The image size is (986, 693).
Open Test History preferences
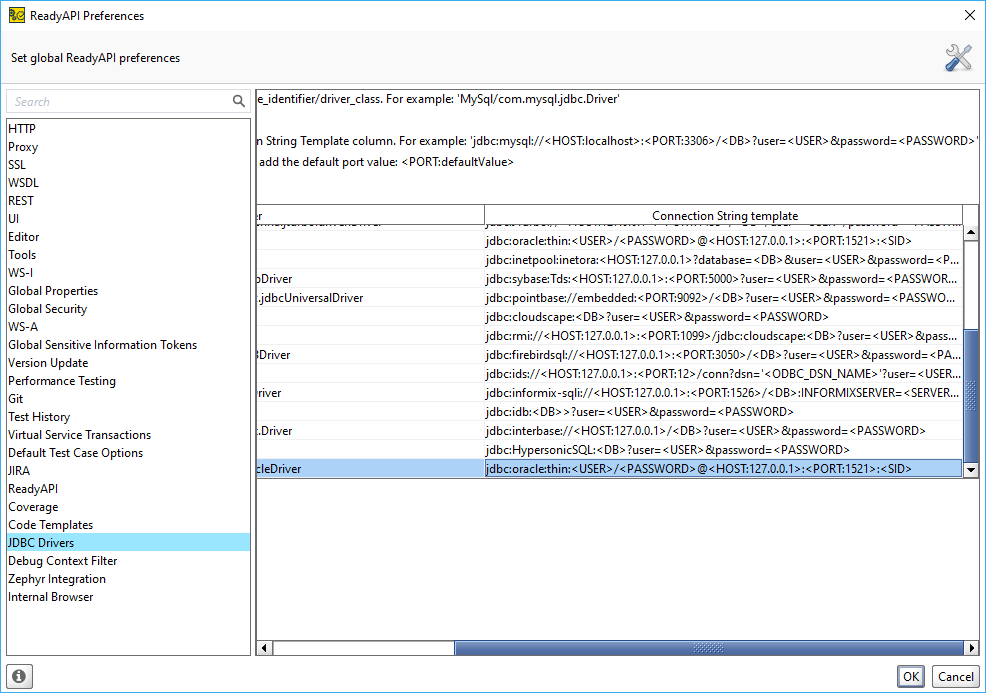click(128, 417)
